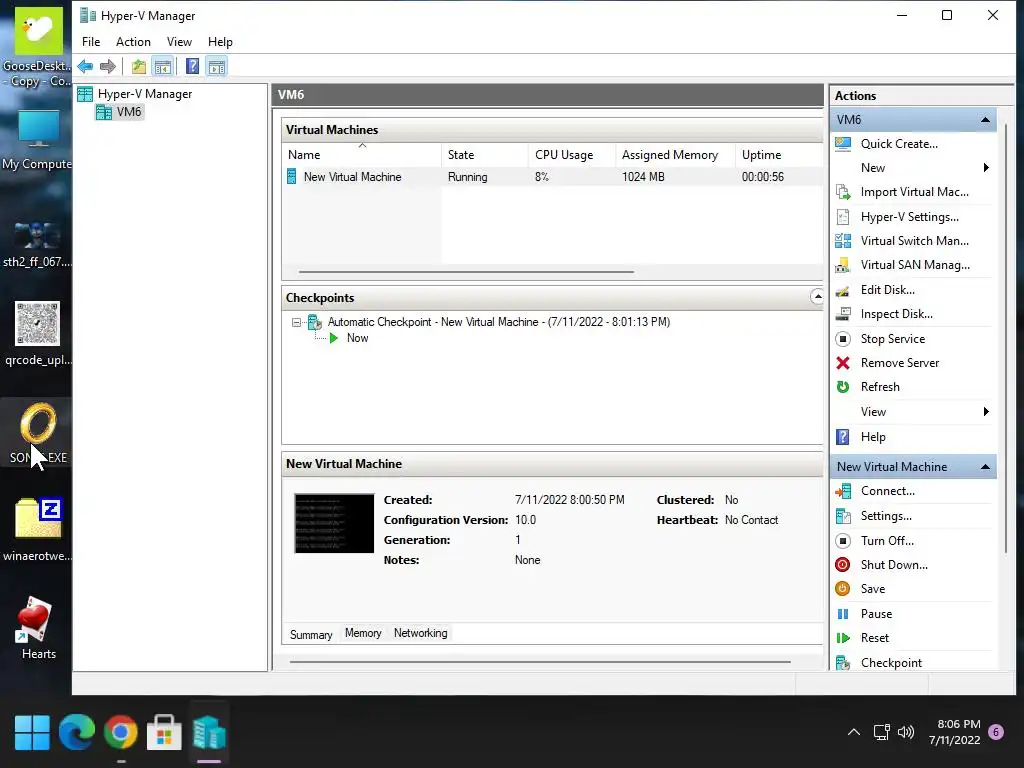Screen dimensions: 1024x768
Task: Click the Connect icon under New Virtual Machine
Action: click(x=843, y=491)
